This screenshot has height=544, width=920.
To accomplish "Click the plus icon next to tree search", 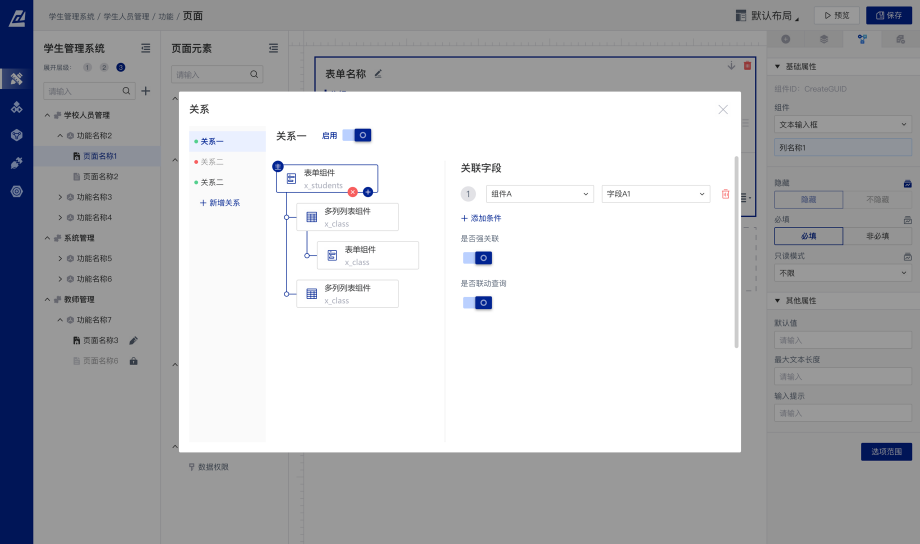I will coord(146,91).
